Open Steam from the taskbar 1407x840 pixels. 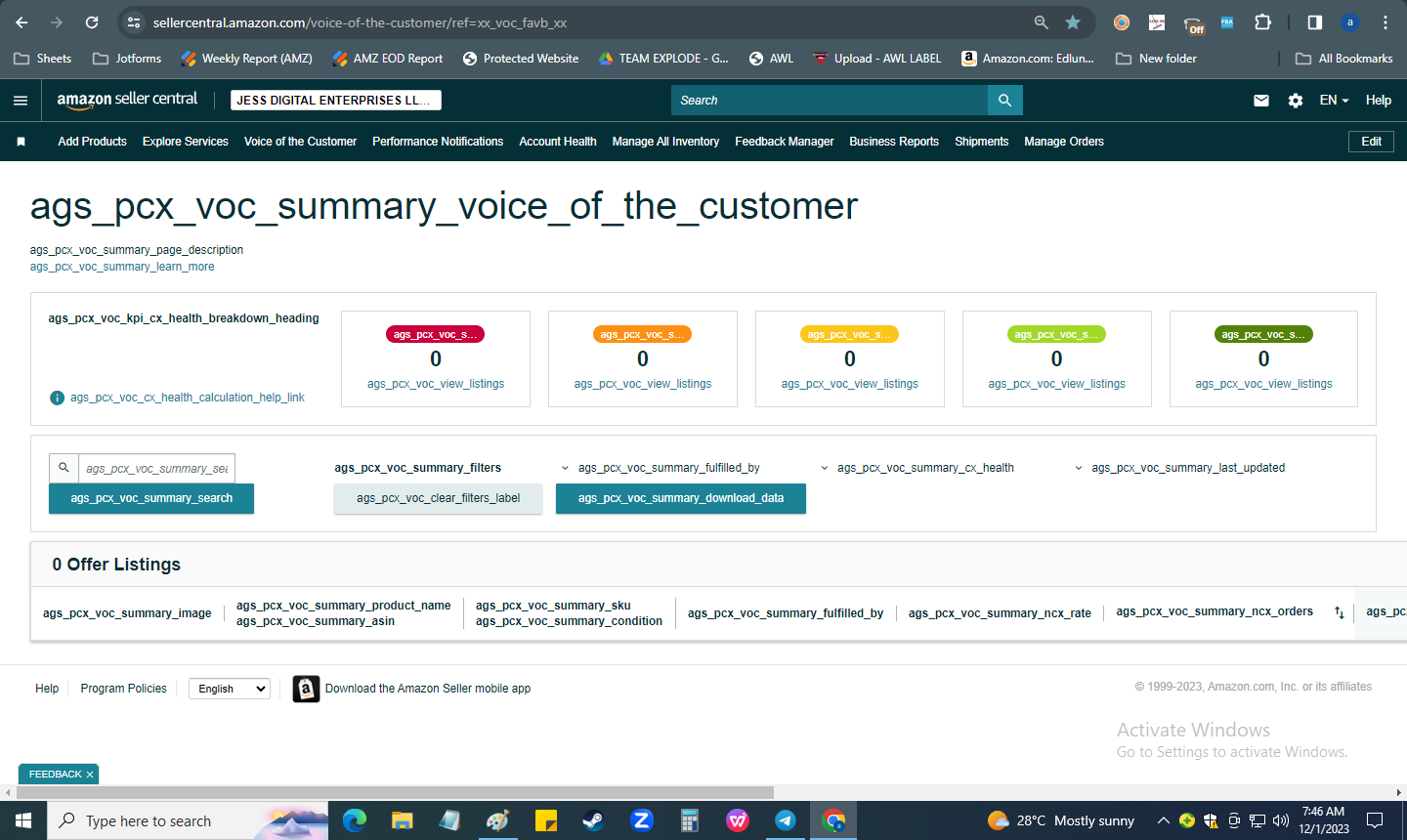click(x=594, y=820)
